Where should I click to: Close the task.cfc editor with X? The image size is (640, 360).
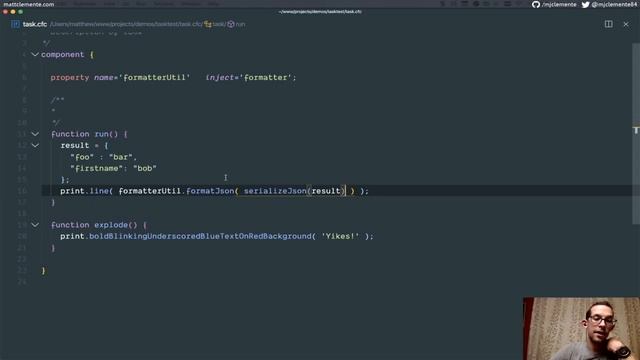click(x=626, y=24)
